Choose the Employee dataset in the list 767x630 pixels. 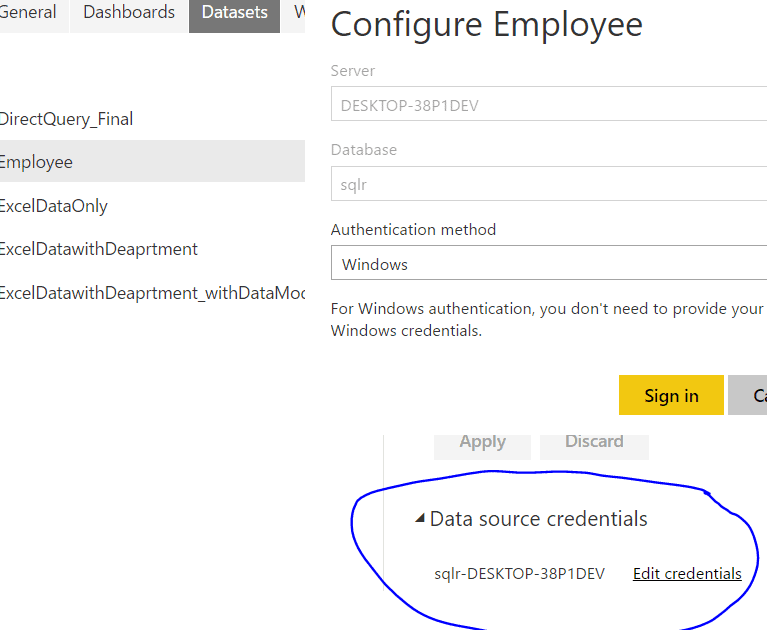(x=37, y=162)
